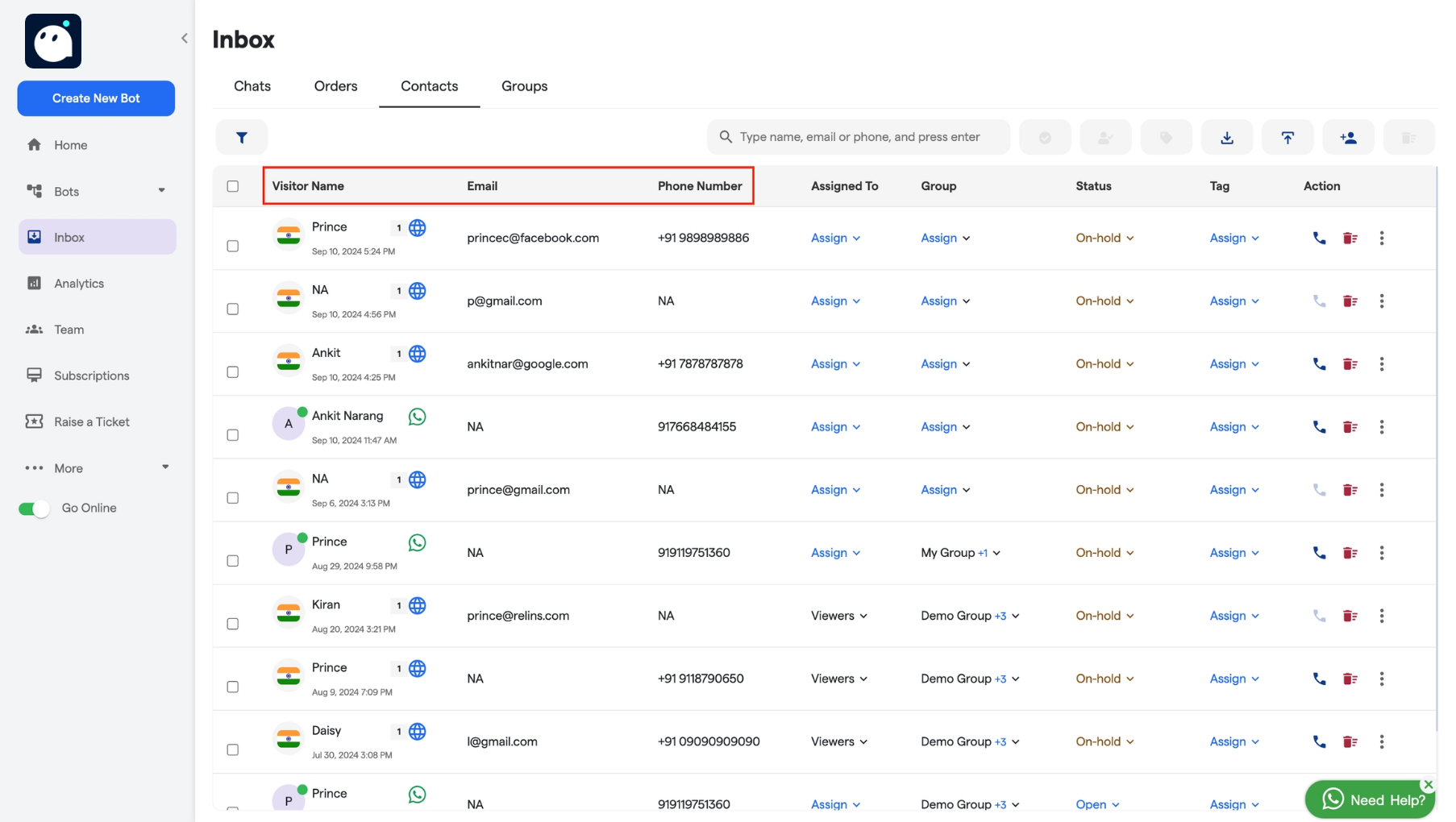Open more options for princec@facebook.com row
Viewport: 1456px width, 822px height.
(x=1381, y=238)
